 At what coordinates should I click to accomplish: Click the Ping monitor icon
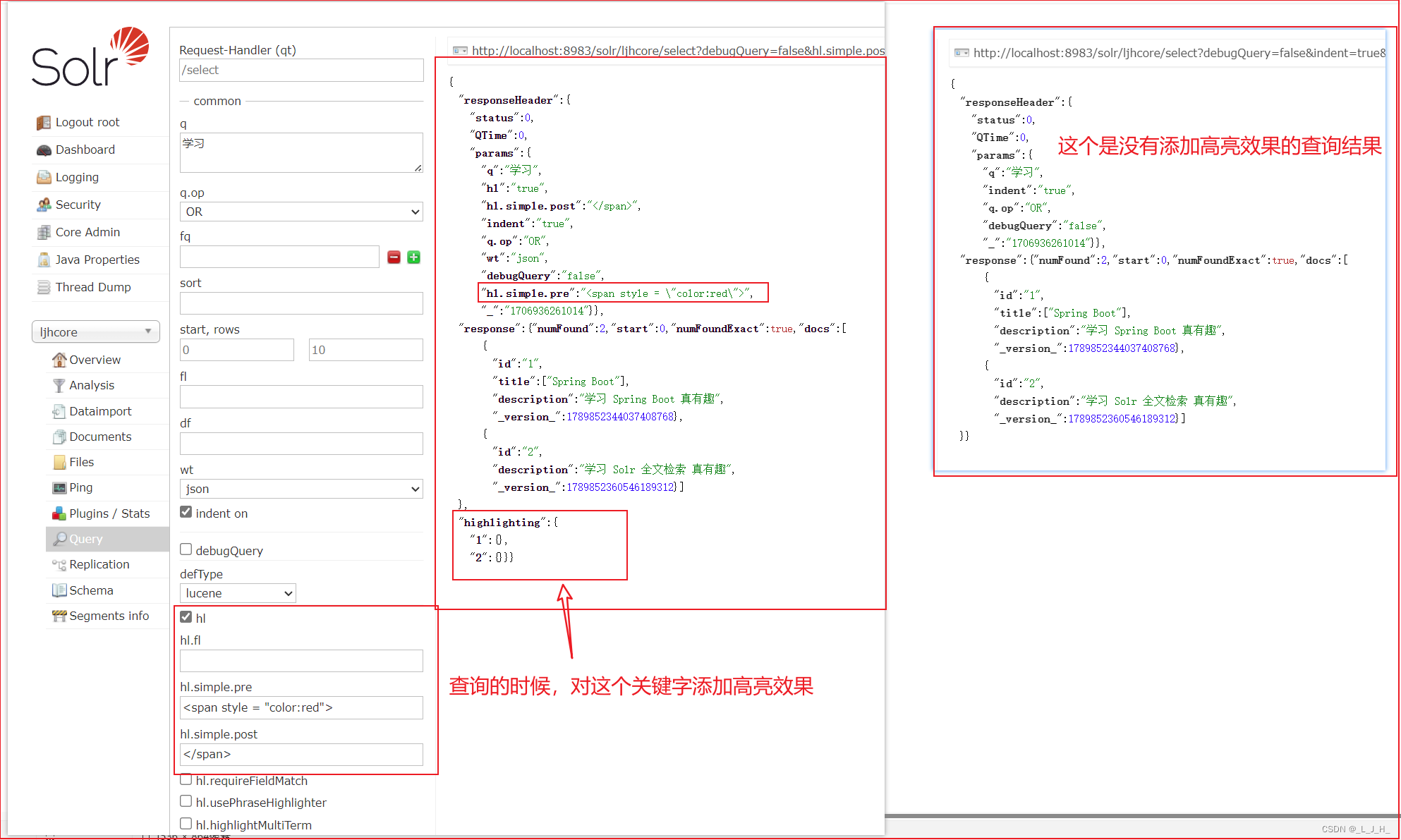click(x=59, y=488)
